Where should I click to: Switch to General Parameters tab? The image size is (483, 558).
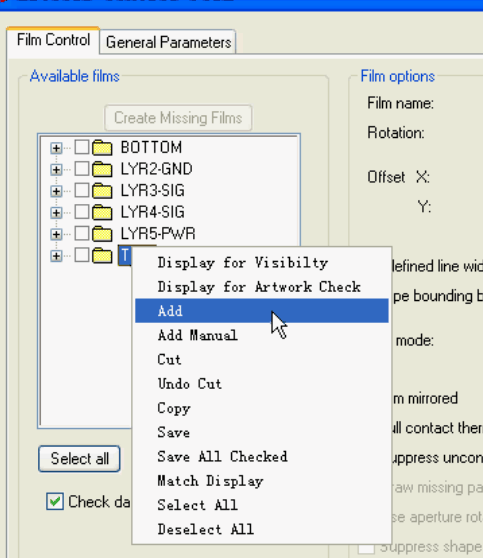coord(168,42)
